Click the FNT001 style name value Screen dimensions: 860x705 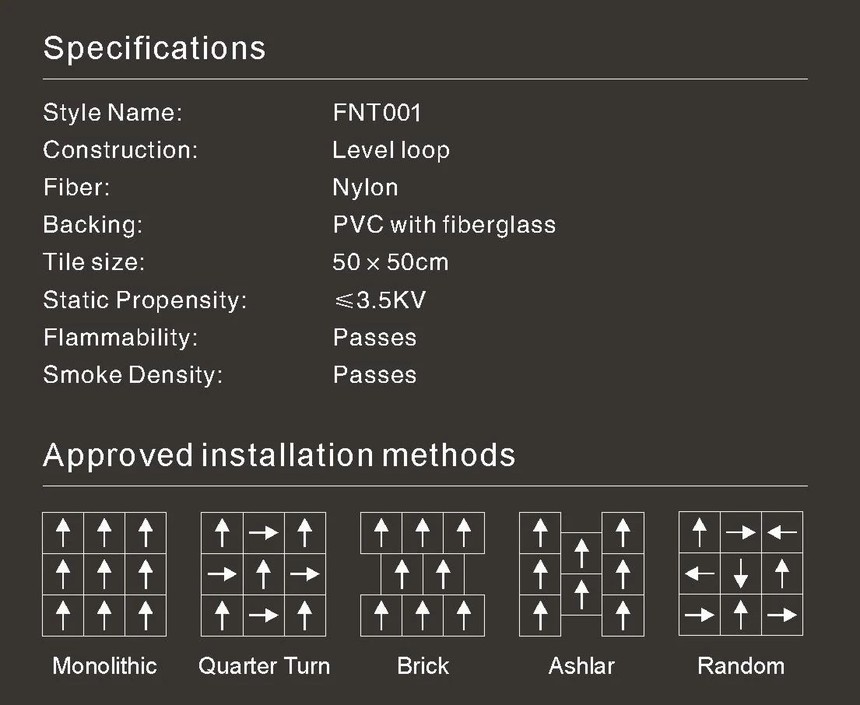coord(377,113)
